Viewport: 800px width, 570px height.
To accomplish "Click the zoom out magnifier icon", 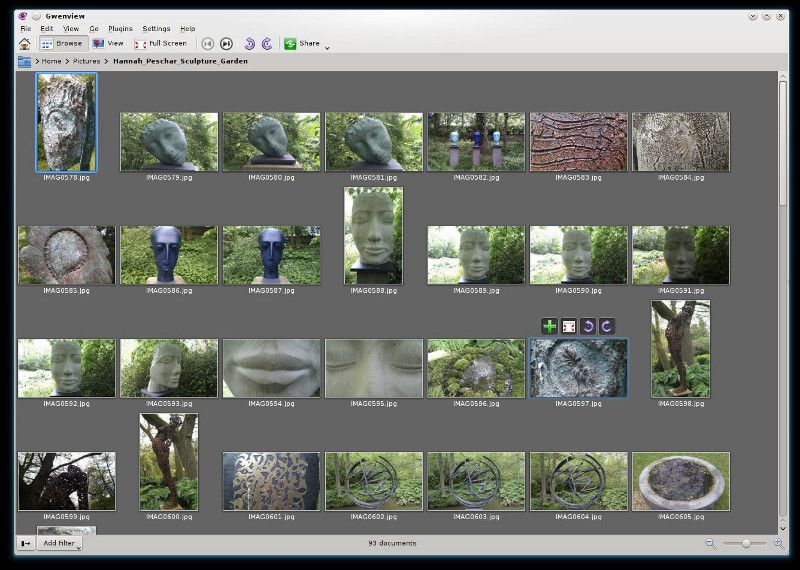I will (x=710, y=543).
